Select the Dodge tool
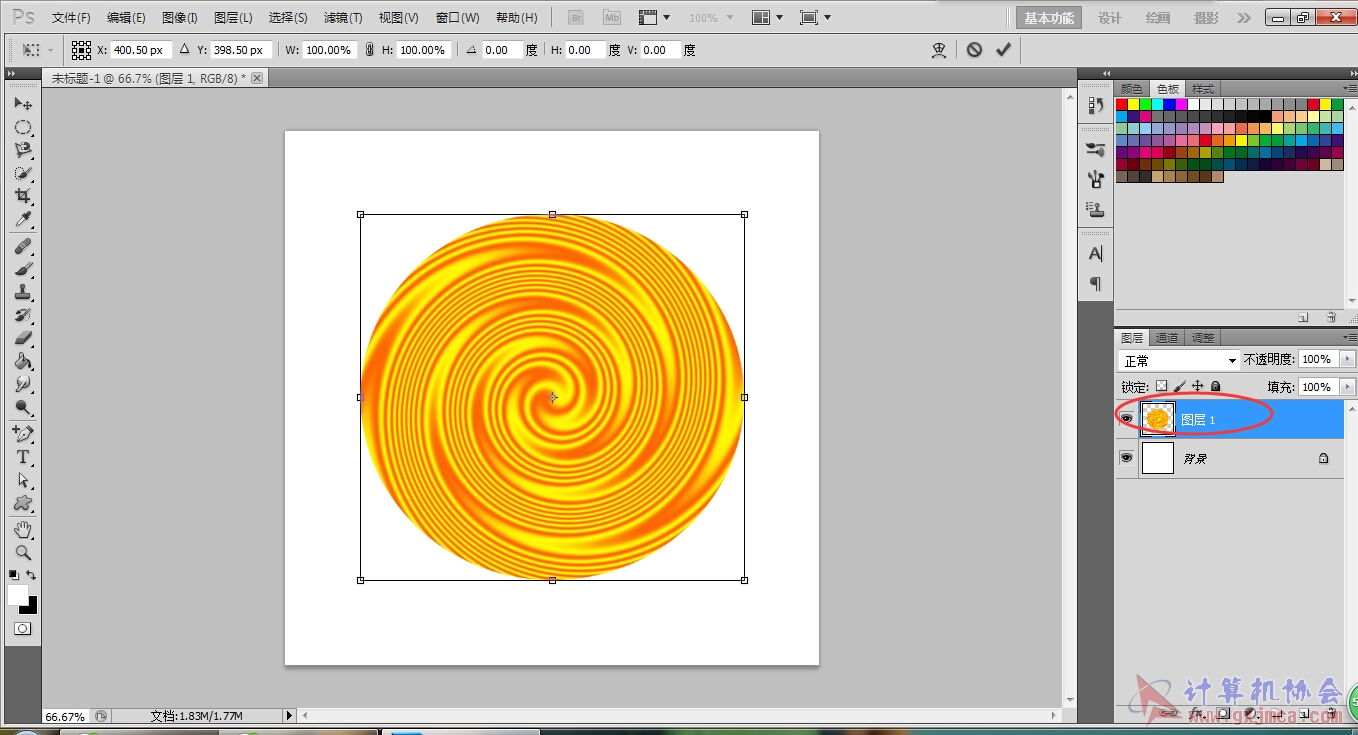The width and height of the screenshot is (1358, 735). 23,407
